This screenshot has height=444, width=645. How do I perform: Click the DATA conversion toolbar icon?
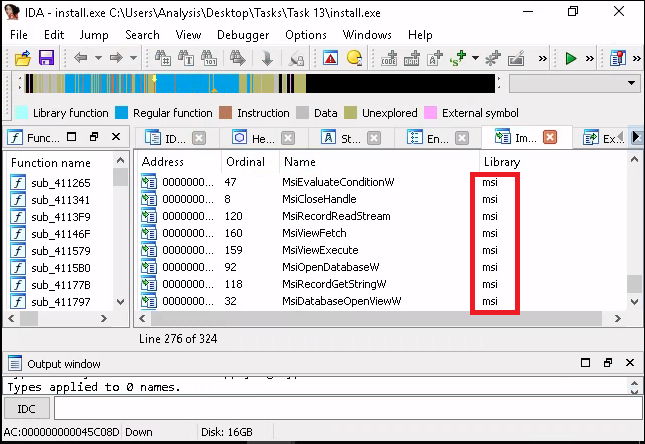point(411,58)
